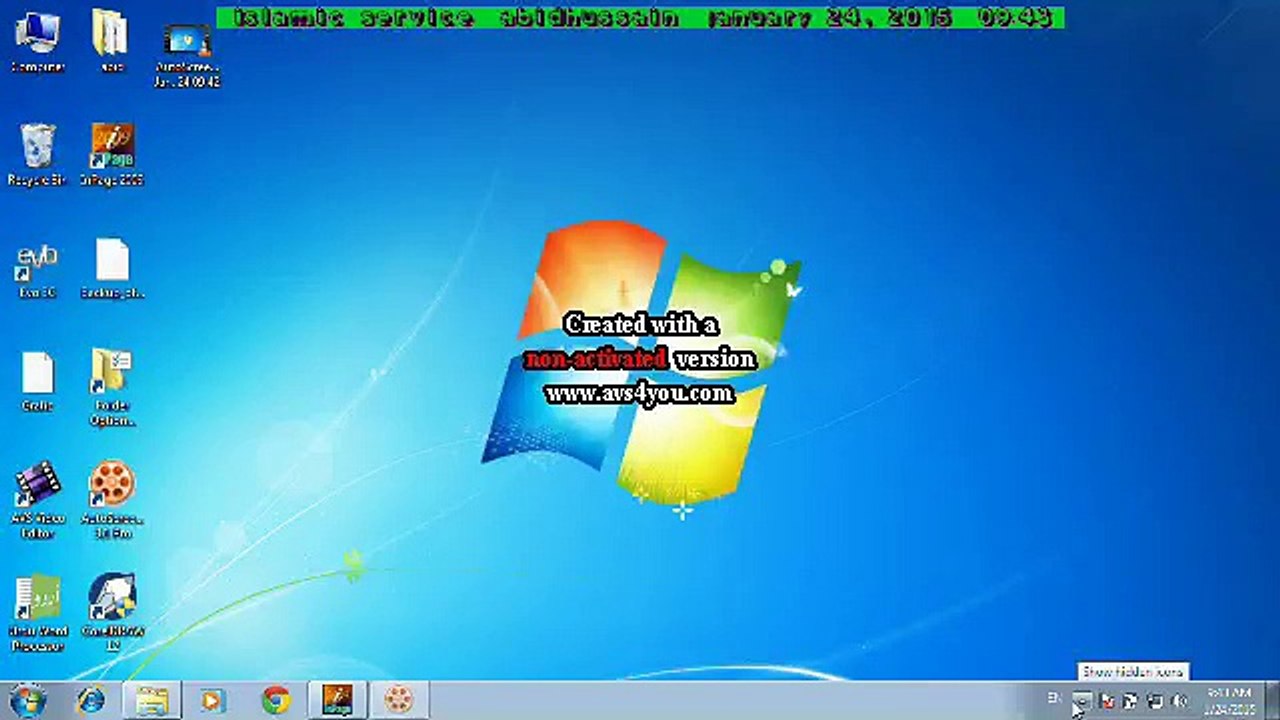This screenshot has height=720, width=1280.
Task: Select the evb shortcut on the desktop
Action: pos(37,269)
